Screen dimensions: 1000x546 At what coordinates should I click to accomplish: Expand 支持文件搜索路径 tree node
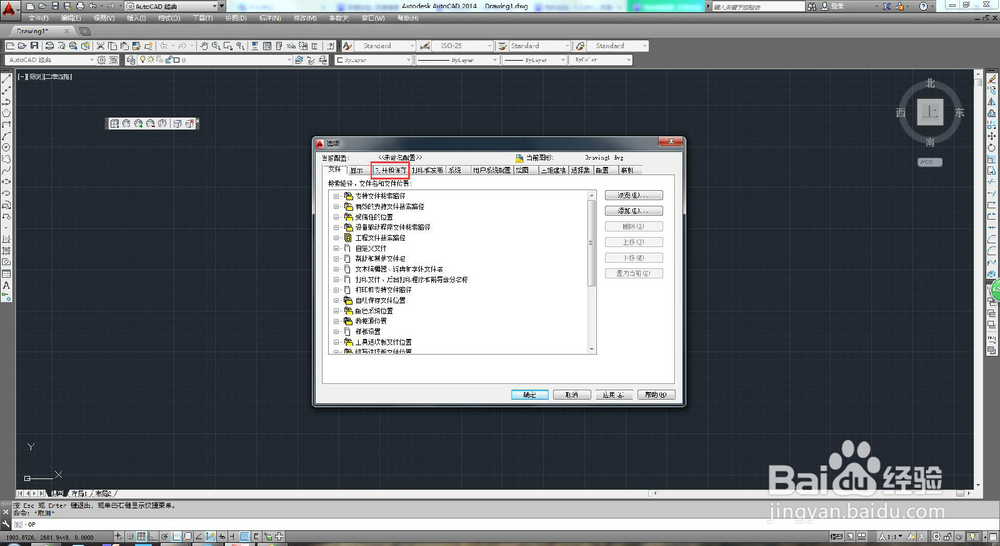coord(336,196)
